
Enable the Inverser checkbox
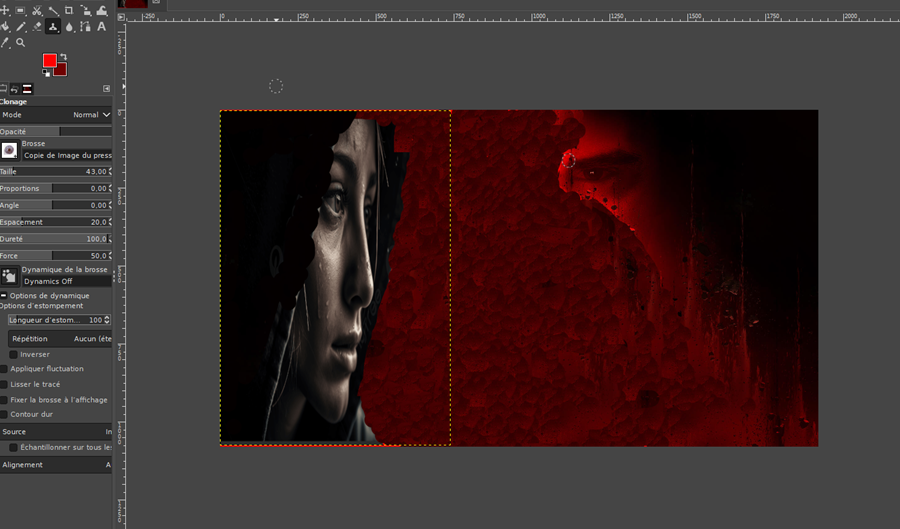pyautogui.click(x=13, y=354)
